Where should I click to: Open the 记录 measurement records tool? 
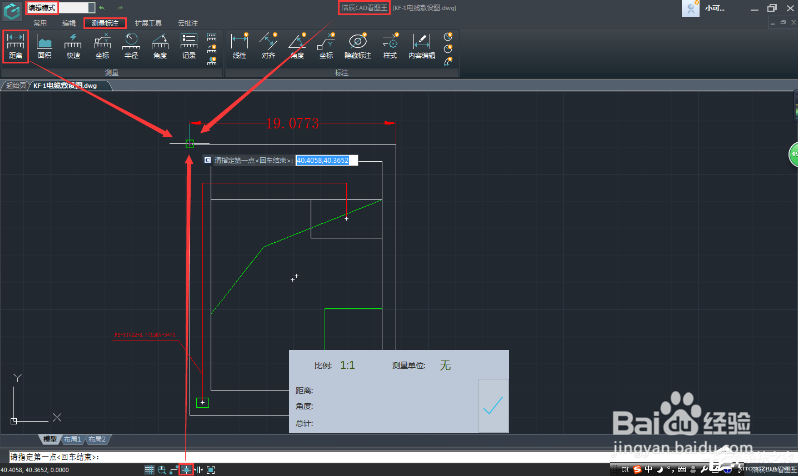pyautogui.click(x=189, y=45)
